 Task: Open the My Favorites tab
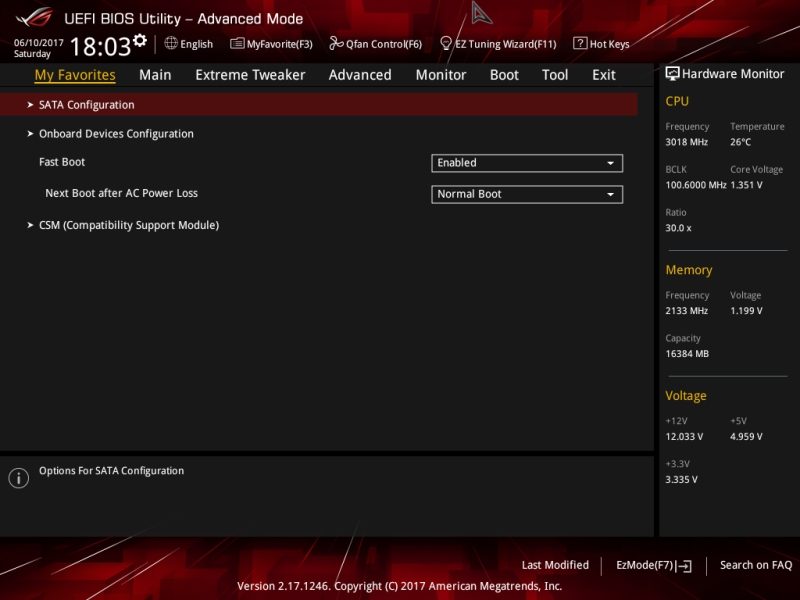[x=75, y=75]
